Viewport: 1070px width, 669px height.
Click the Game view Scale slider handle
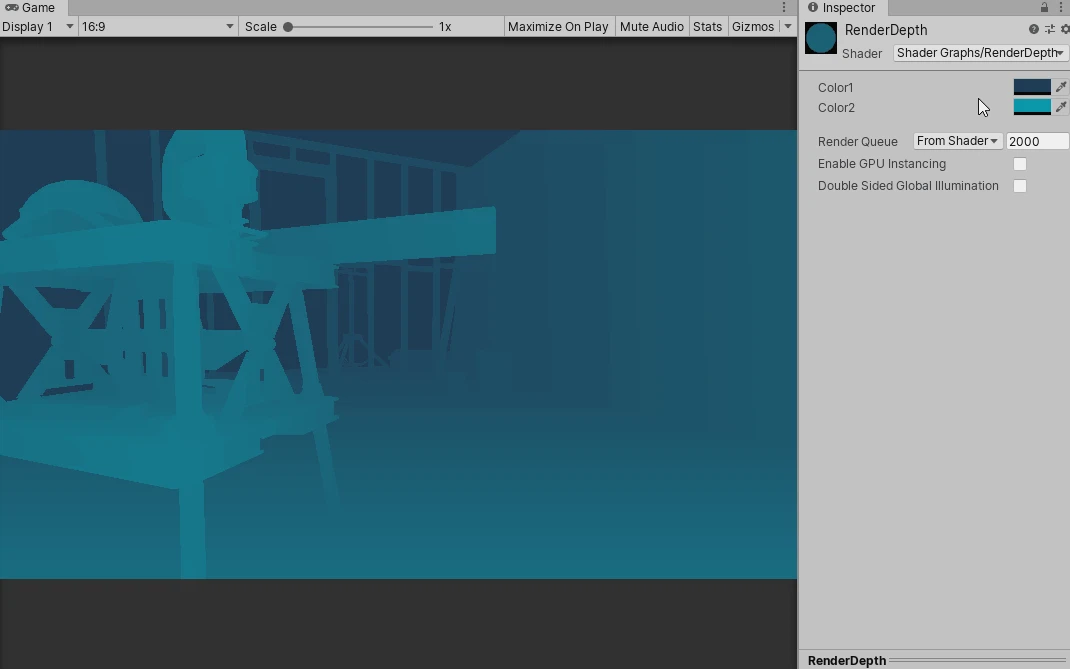click(288, 27)
